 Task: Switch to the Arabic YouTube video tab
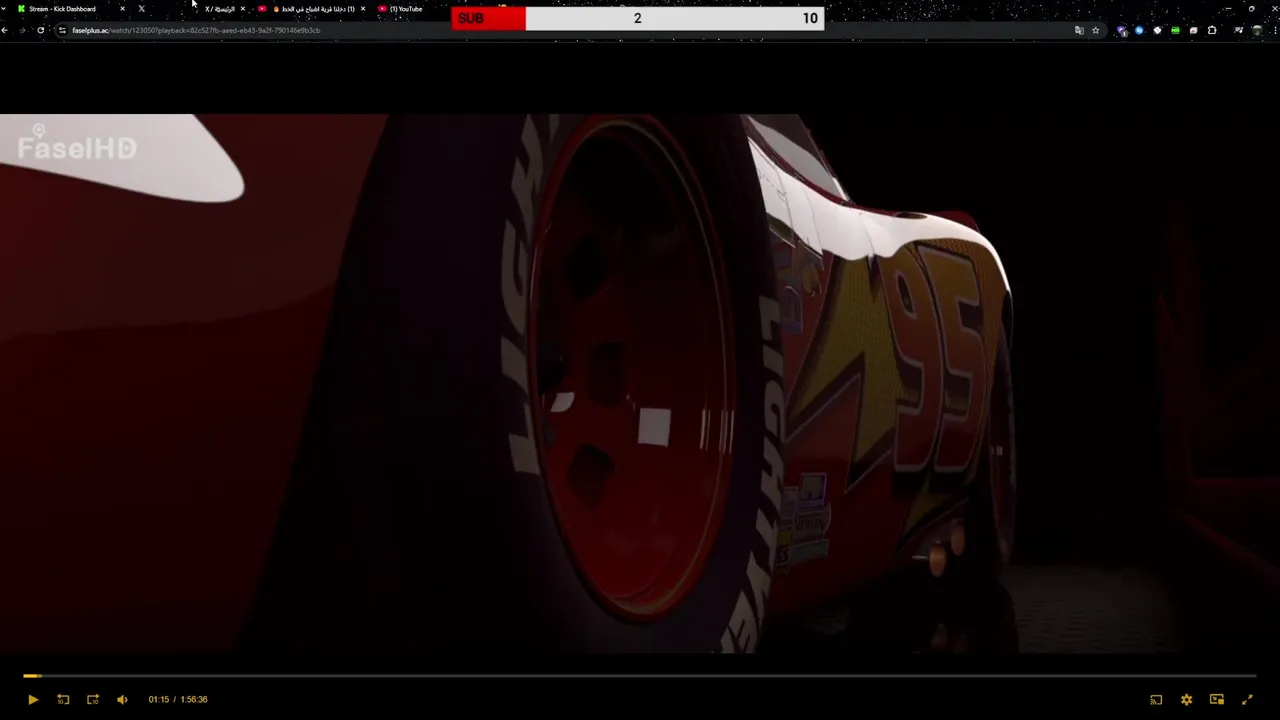(x=312, y=9)
